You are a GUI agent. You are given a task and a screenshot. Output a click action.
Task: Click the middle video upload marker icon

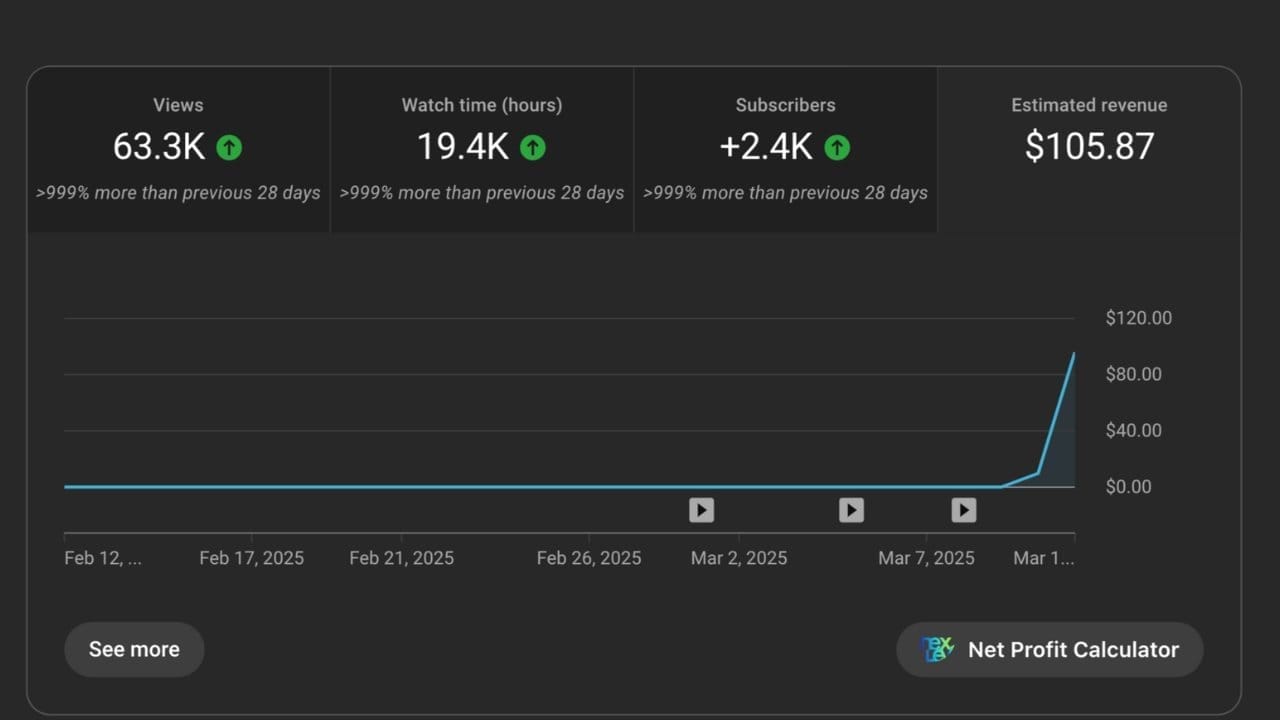coord(851,510)
